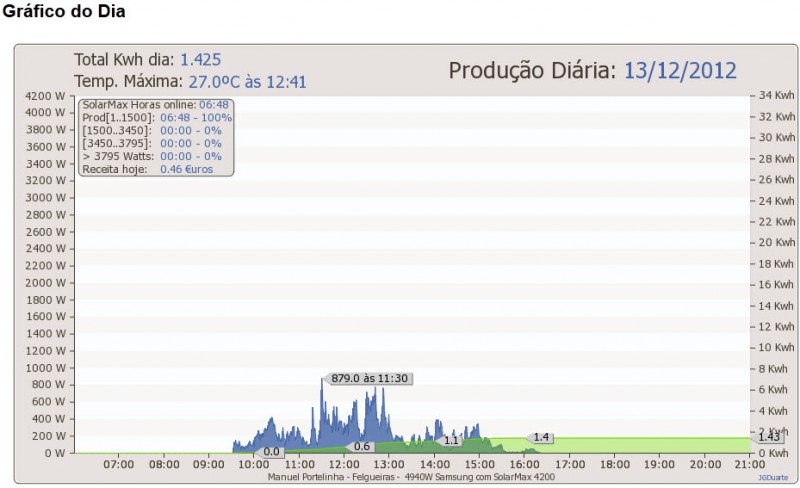
Task: Click the '1.43' final value marker
Action: click(768, 437)
